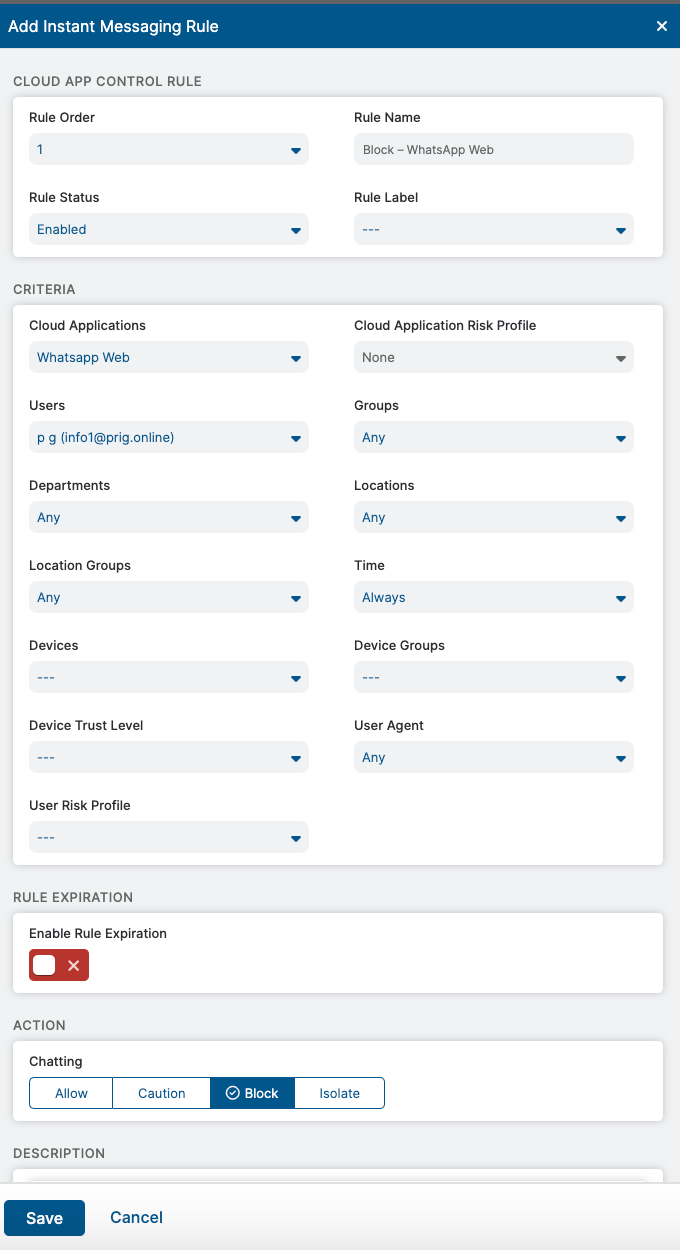
Task: Click the Time dropdown arrow icon
Action: click(x=621, y=598)
